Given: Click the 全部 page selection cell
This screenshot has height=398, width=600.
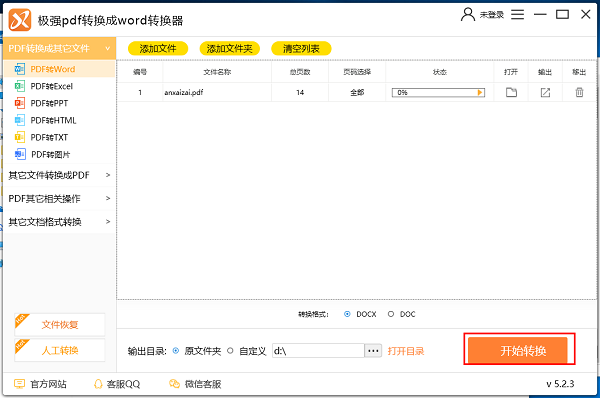Looking at the screenshot, I should [x=357, y=92].
